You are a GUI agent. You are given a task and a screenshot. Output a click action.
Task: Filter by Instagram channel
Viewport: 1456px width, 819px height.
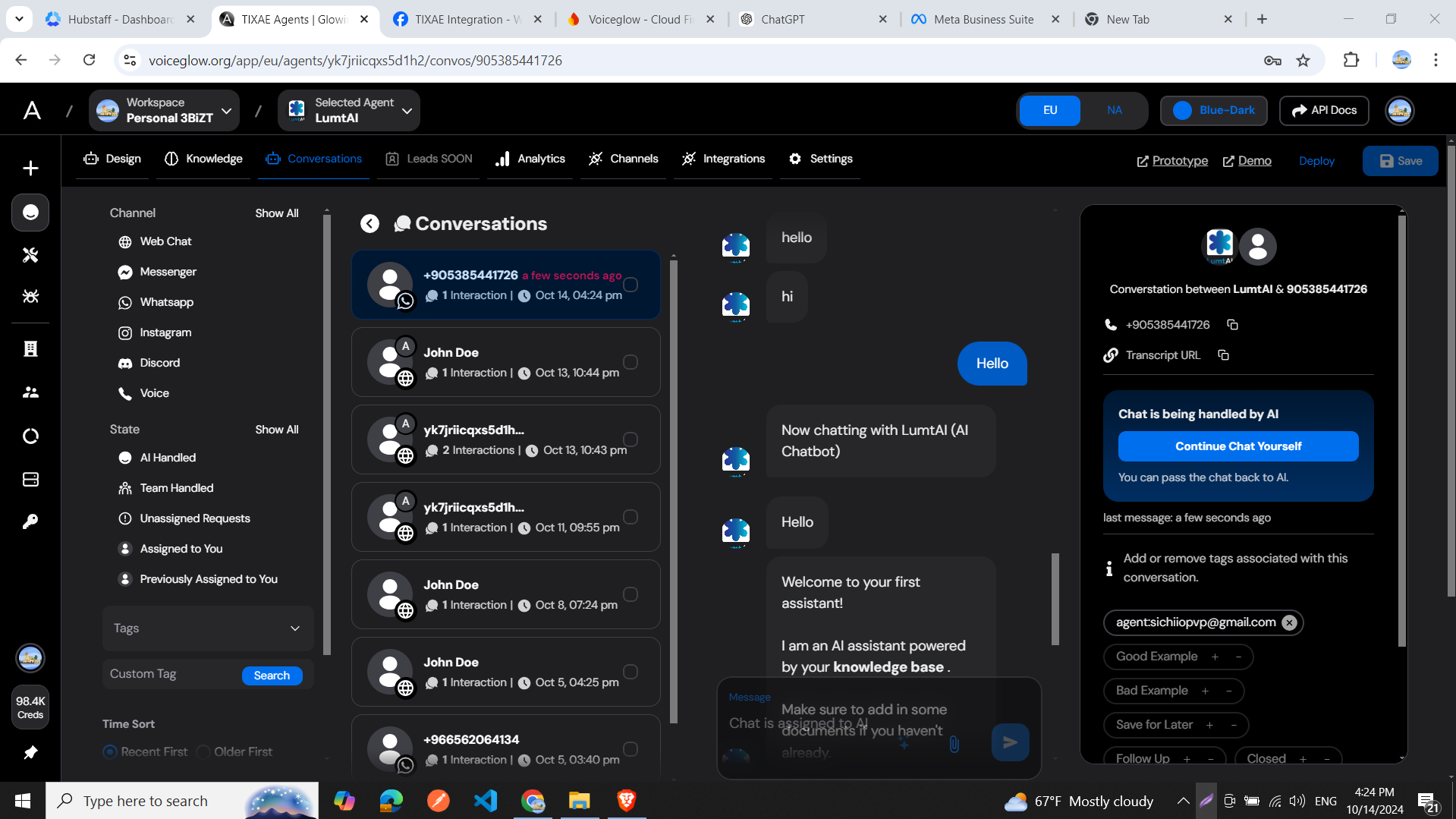[x=155, y=332]
